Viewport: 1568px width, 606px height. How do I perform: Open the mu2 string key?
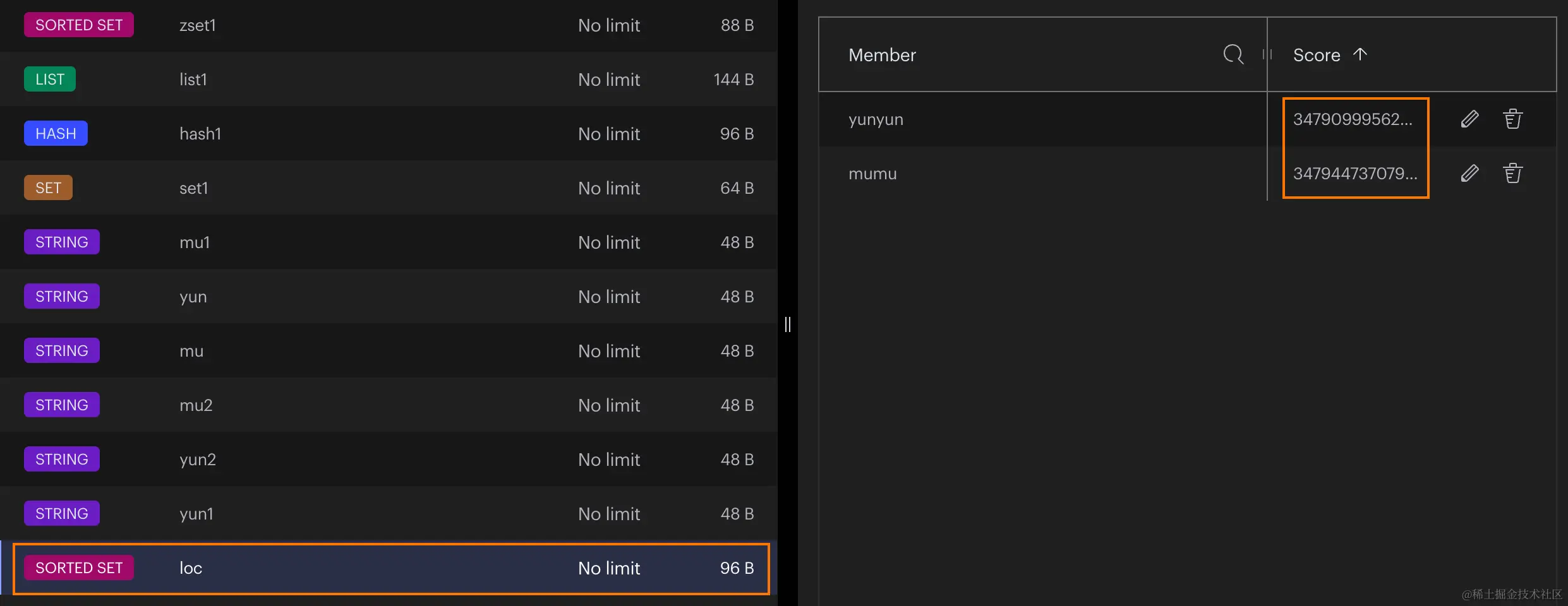coord(389,405)
